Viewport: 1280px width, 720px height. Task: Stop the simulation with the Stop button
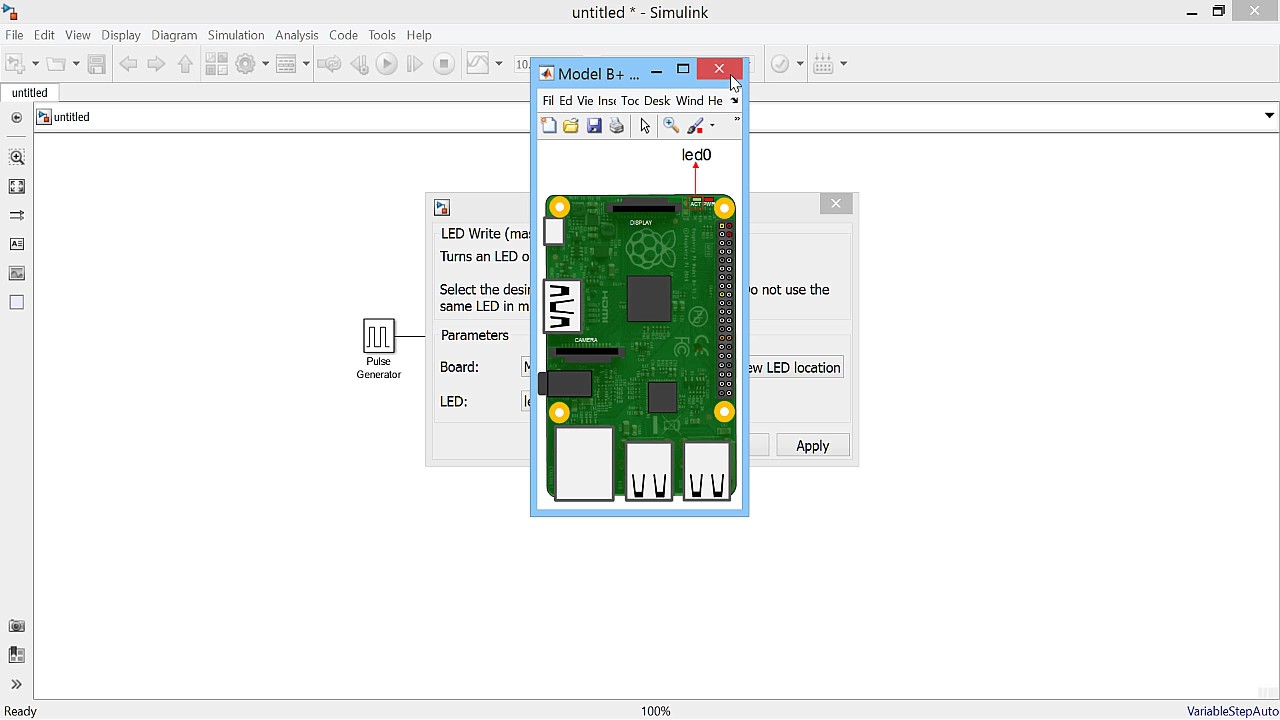(444, 64)
